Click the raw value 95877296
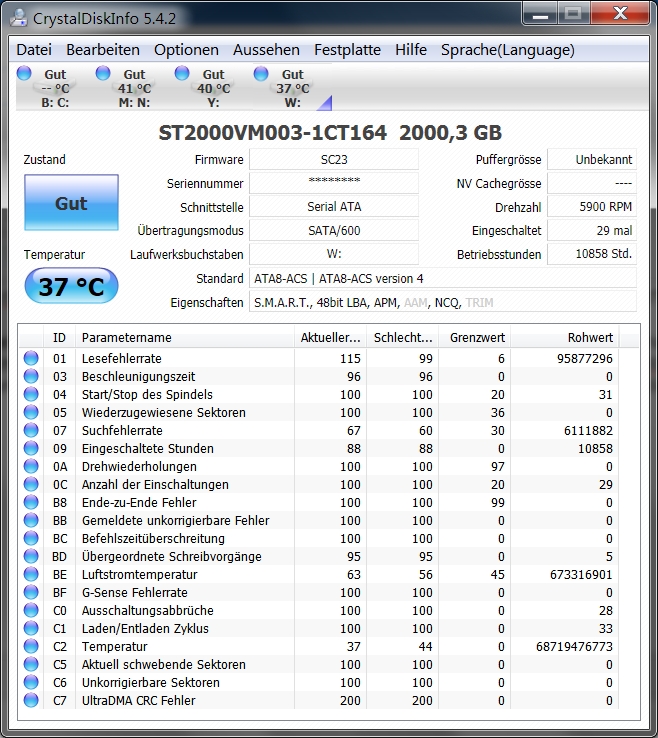The height and width of the screenshot is (738, 658). point(585,359)
